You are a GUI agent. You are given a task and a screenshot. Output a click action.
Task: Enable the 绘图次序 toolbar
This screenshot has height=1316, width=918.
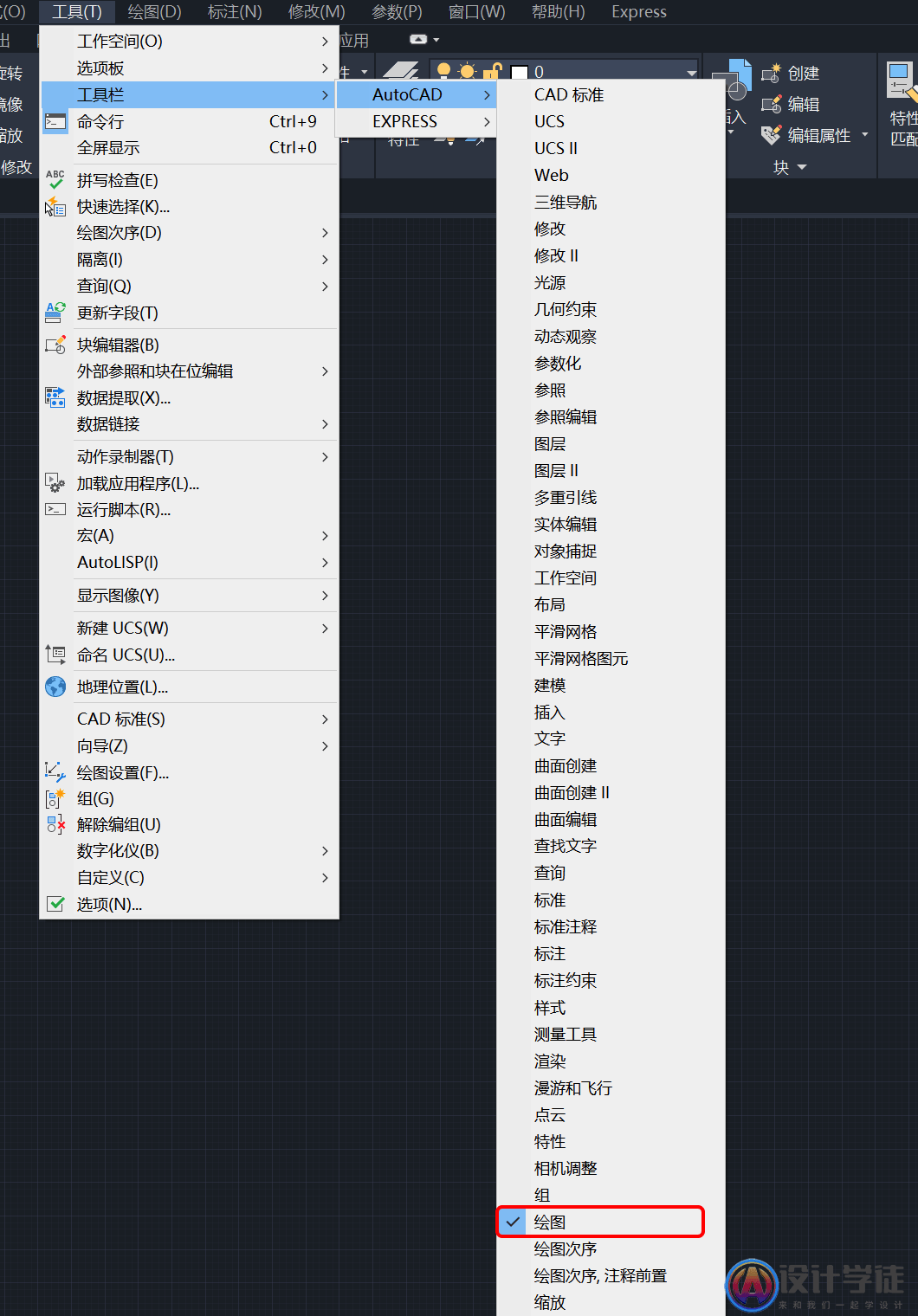(611, 1248)
